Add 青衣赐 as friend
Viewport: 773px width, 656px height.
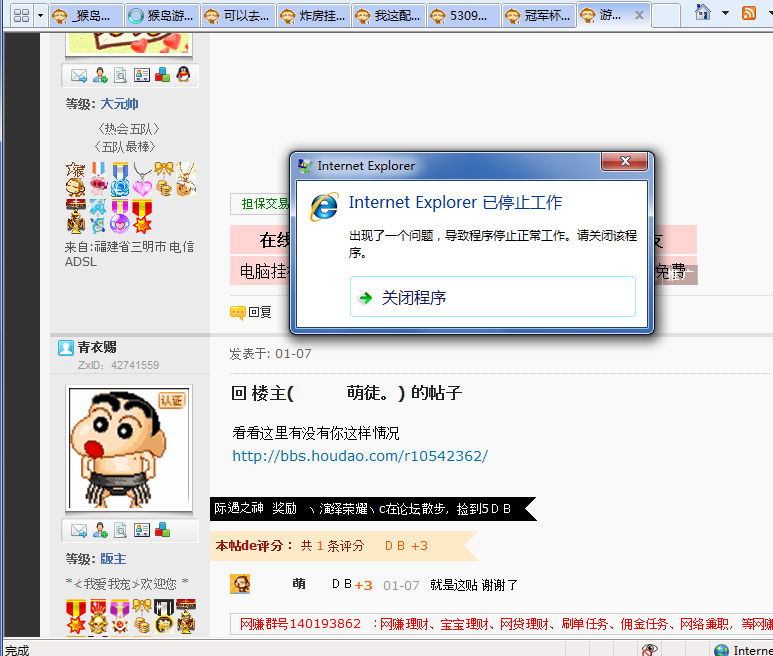[x=100, y=531]
